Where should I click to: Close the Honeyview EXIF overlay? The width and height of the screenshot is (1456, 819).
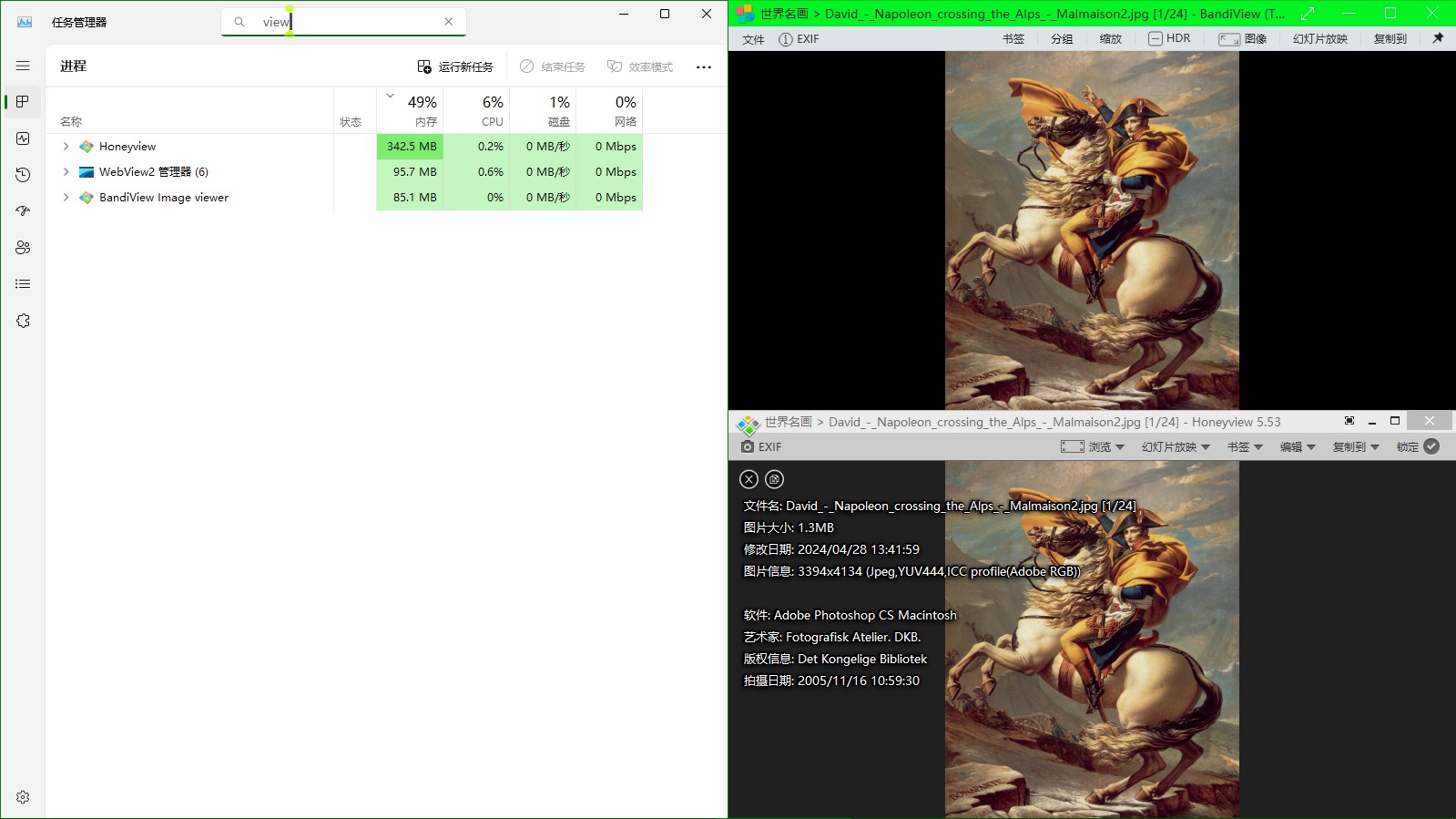[x=748, y=479]
